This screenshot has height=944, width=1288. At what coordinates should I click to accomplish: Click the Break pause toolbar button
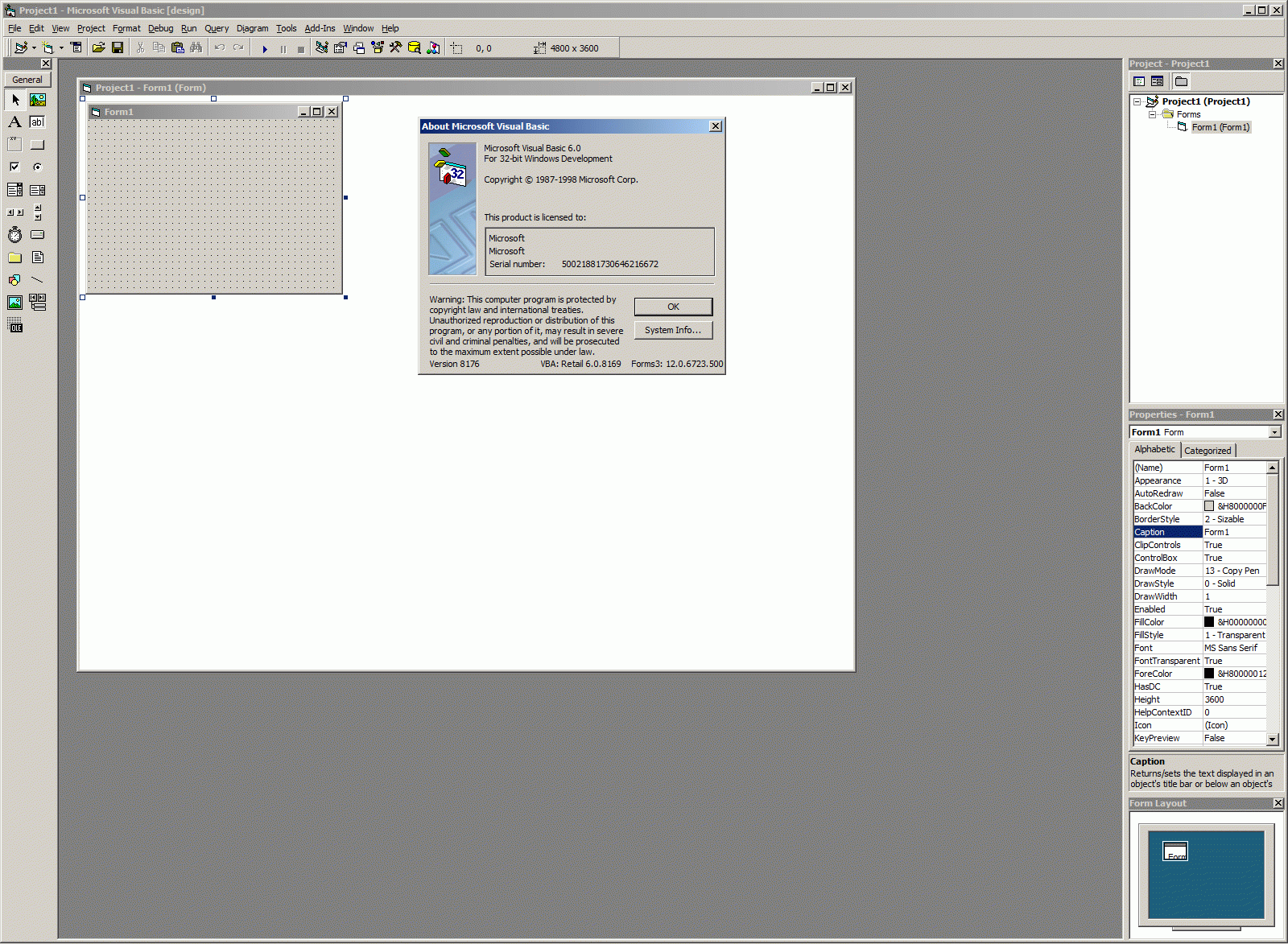[283, 49]
